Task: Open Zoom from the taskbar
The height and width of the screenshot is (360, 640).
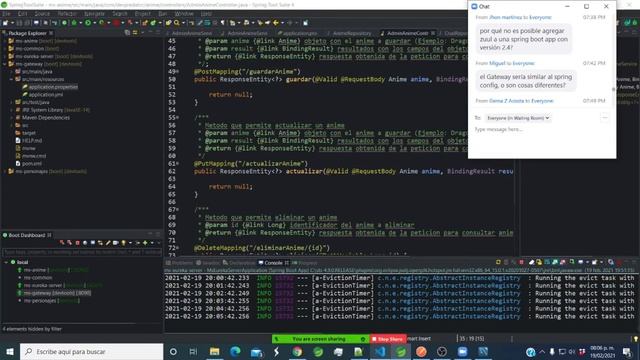Action: (x=462, y=351)
